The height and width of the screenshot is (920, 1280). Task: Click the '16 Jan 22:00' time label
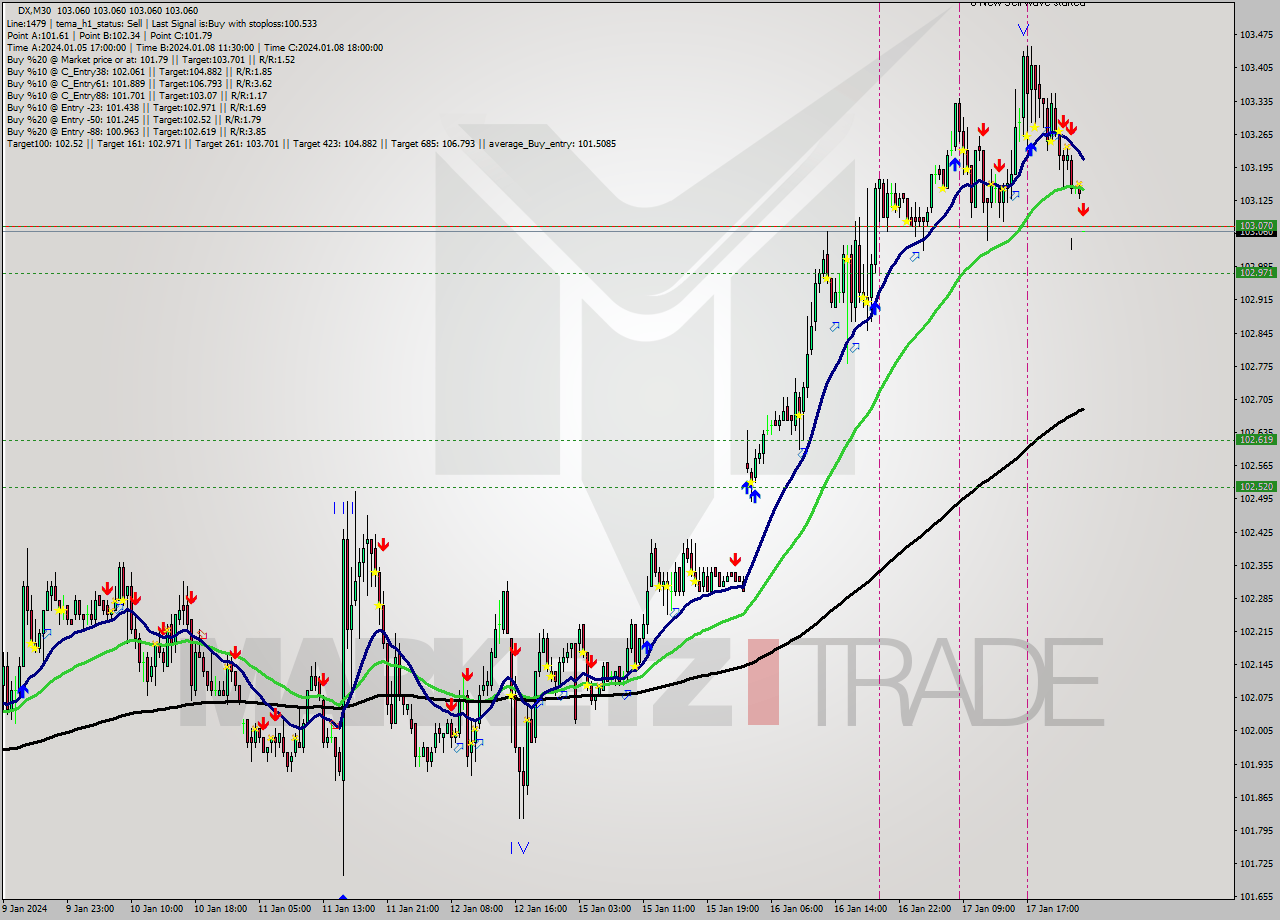[924, 909]
